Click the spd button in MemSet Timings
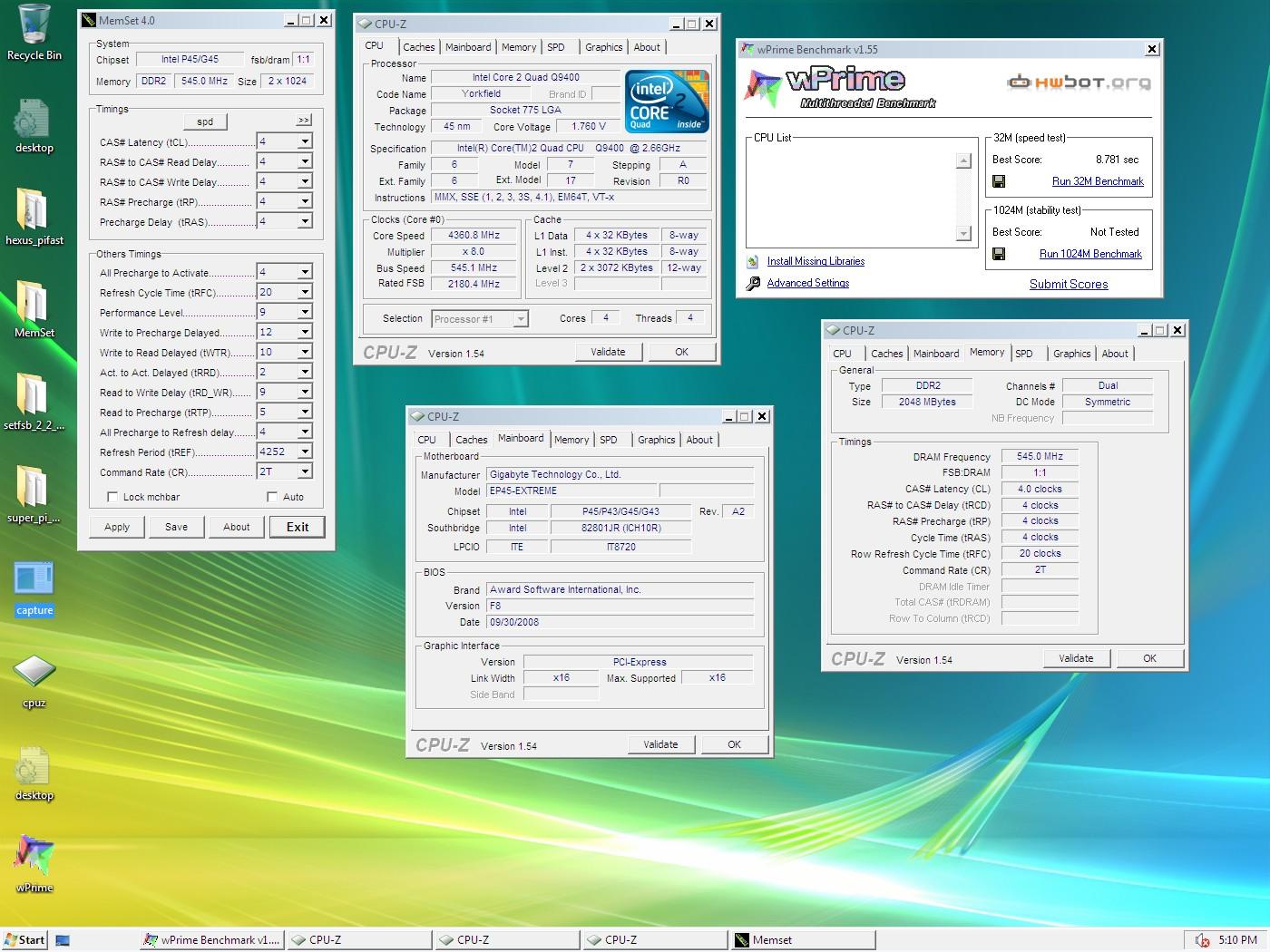This screenshot has height=952, width=1270. point(205,121)
